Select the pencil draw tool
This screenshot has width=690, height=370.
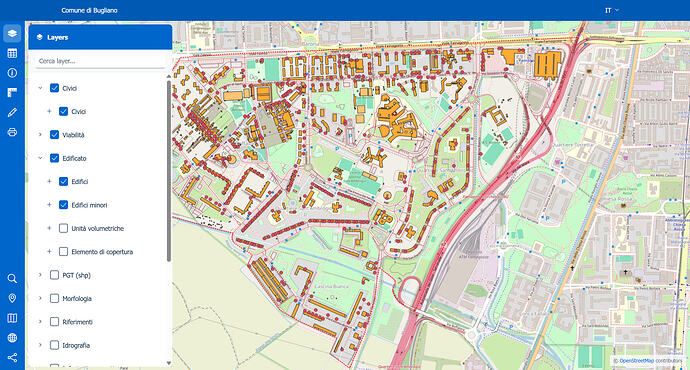pyautogui.click(x=12, y=112)
